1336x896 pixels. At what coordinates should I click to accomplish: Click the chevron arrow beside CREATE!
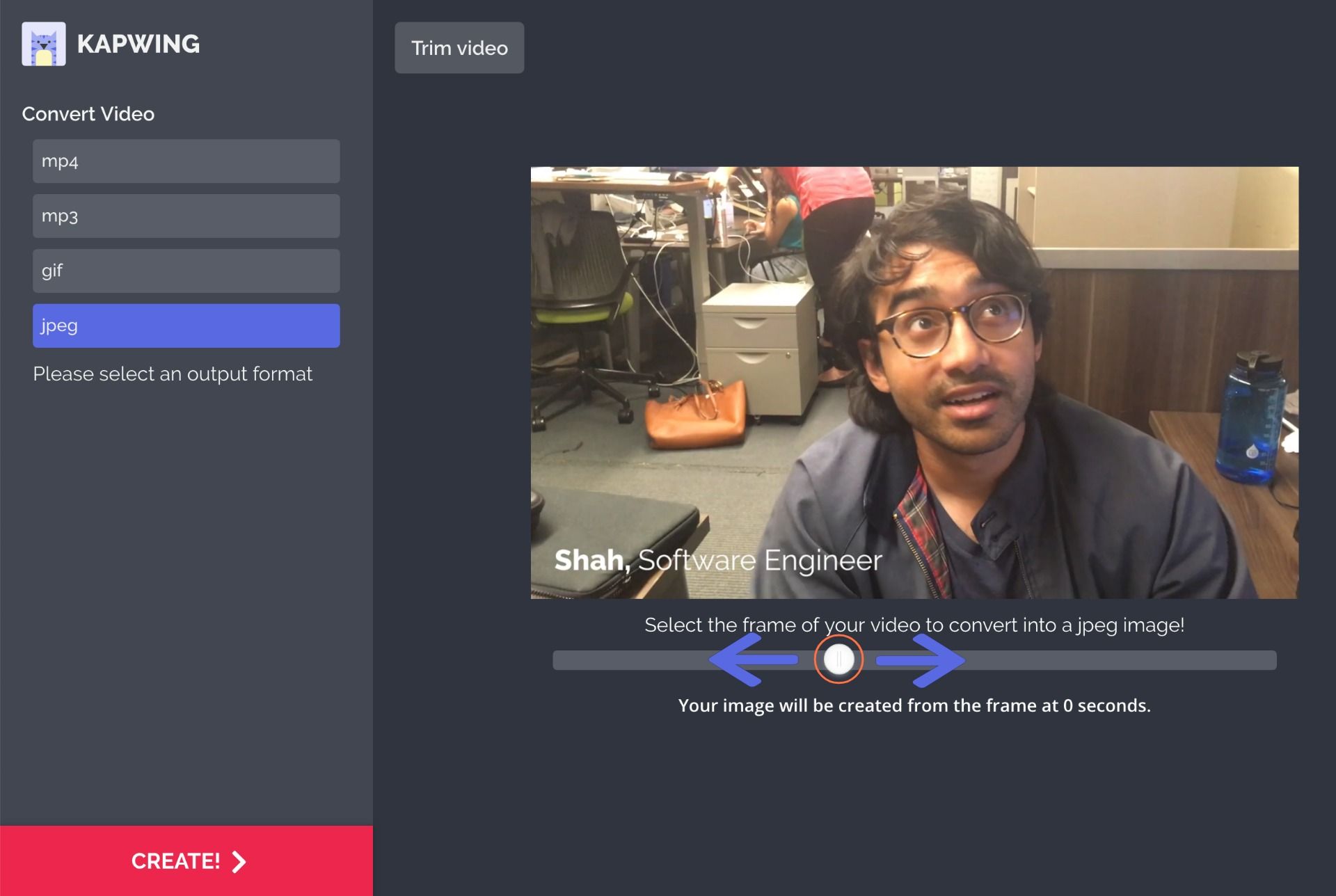pyautogui.click(x=239, y=862)
